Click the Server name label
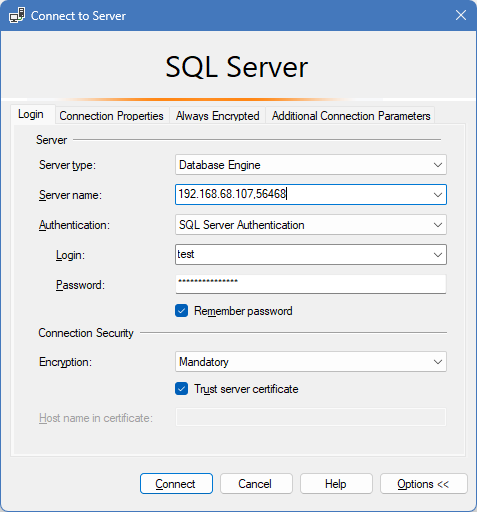 coord(70,195)
